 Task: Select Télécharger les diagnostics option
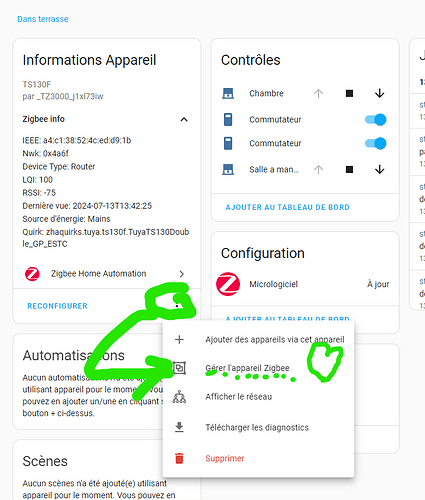[258, 427]
